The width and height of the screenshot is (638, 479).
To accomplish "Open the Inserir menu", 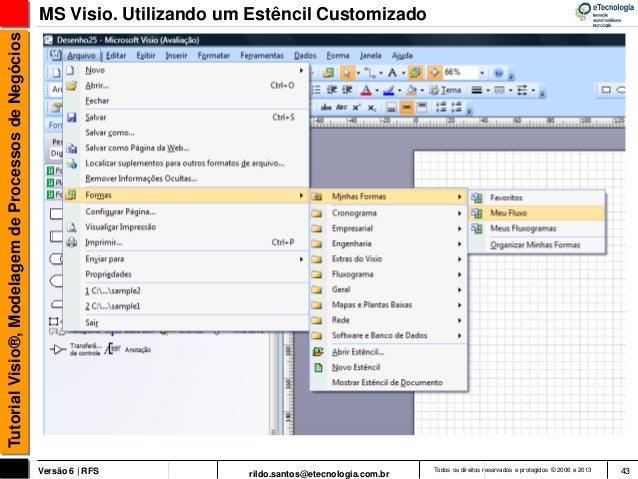I will (176, 56).
